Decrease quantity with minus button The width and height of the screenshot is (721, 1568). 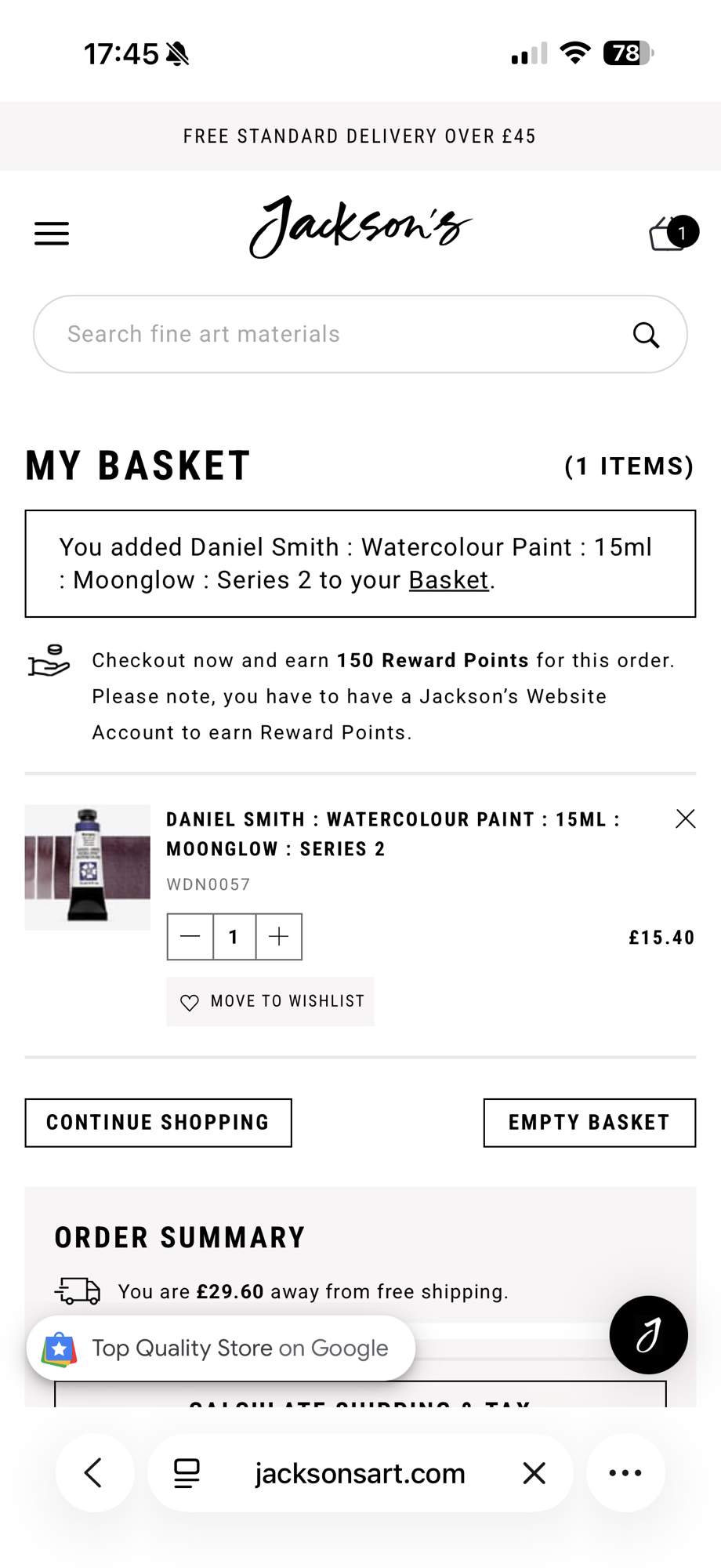pos(190,937)
